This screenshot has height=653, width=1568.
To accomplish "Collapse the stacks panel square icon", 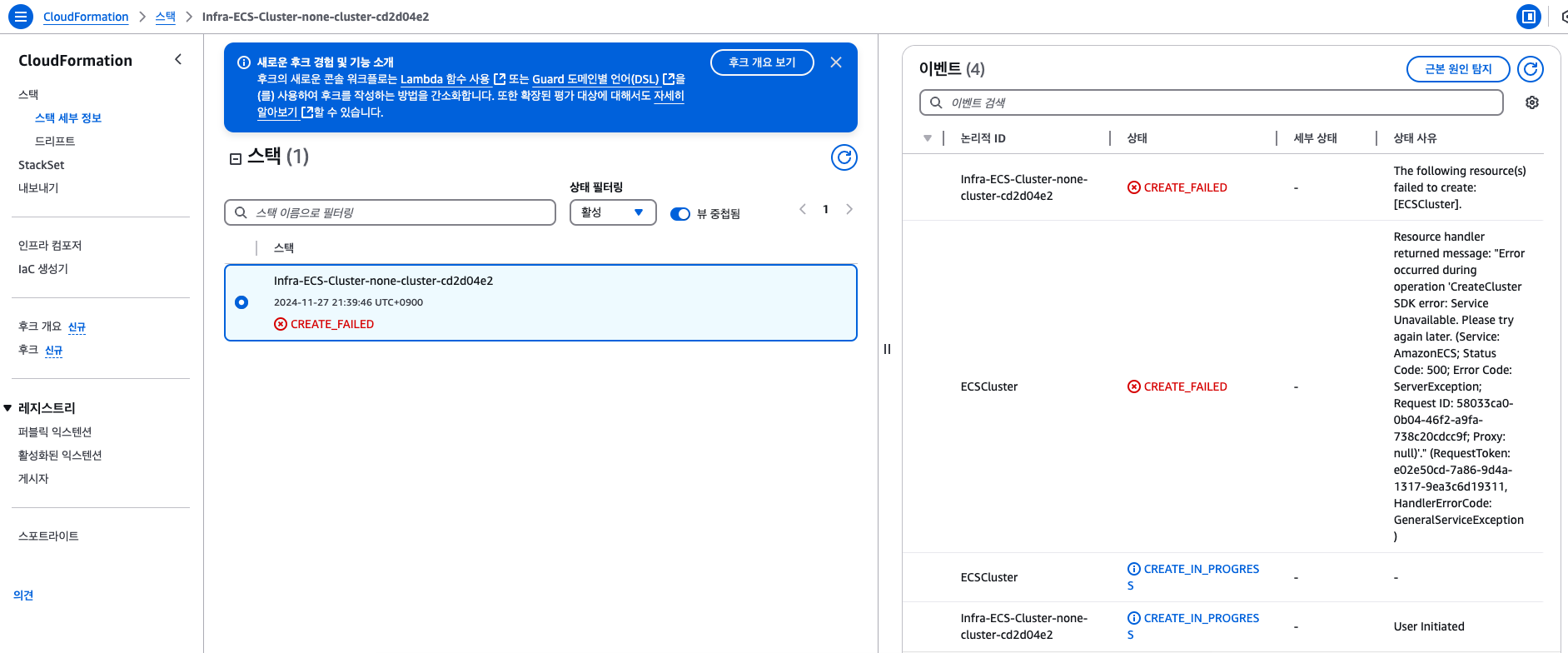I will pos(236,158).
